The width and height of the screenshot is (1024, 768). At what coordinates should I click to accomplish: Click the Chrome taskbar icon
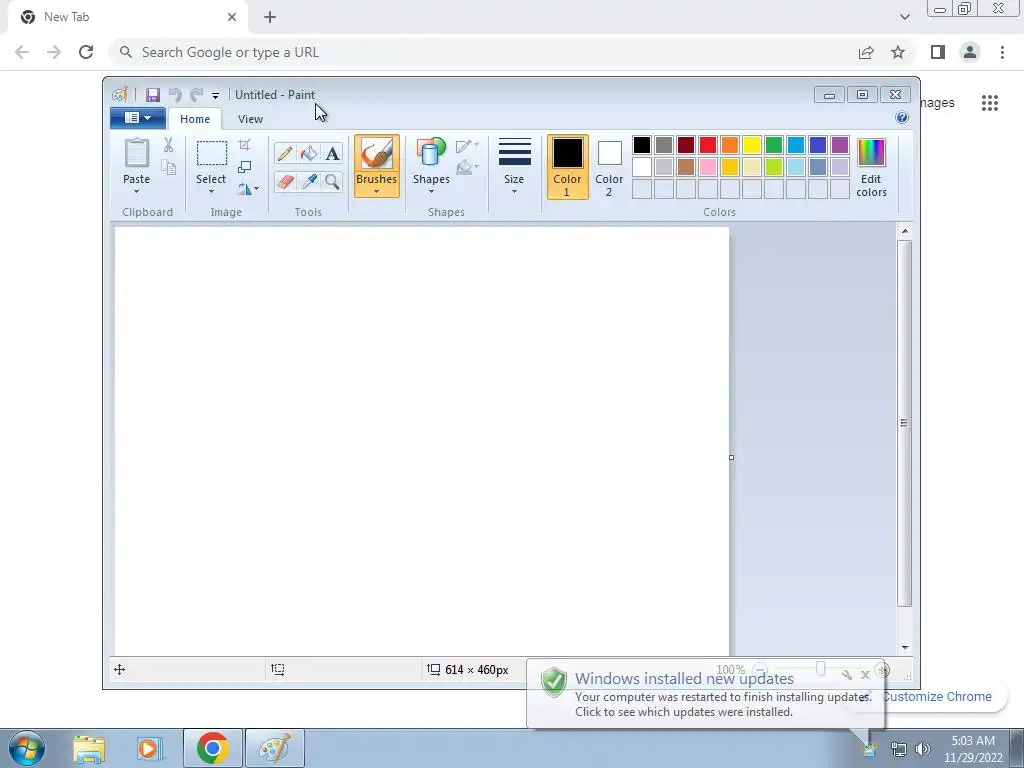coord(213,748)
